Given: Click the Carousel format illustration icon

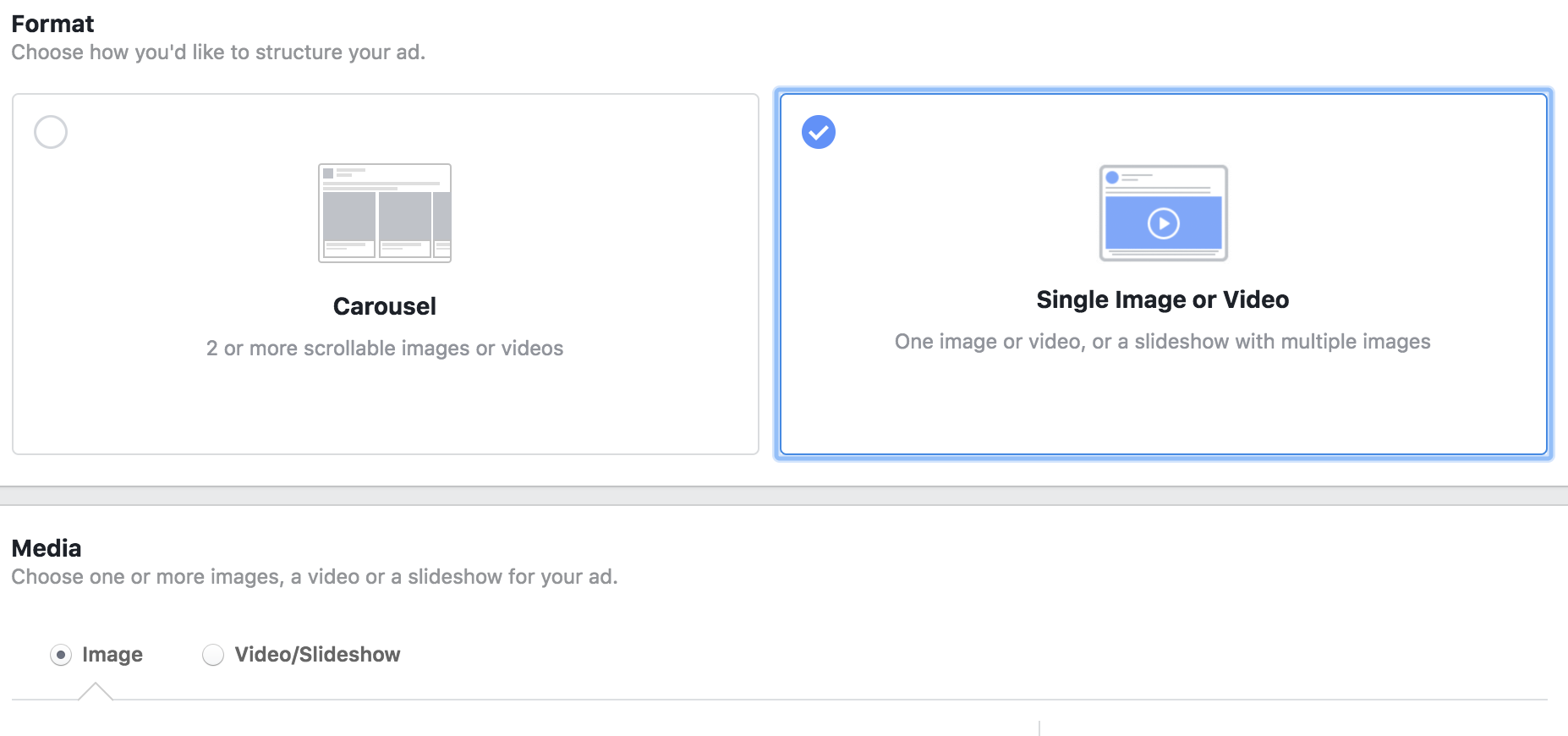Looking at the screenshot, I should pyautogui.click(x=385, y=213).
